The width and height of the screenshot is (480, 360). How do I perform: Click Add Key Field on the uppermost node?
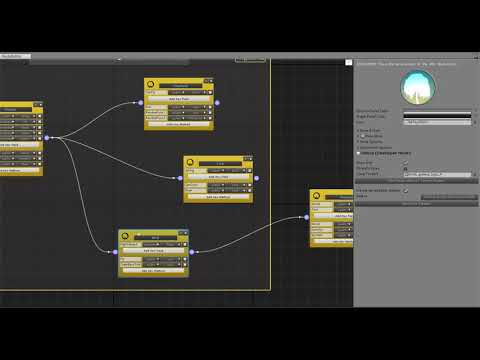(x=179, y=99)
